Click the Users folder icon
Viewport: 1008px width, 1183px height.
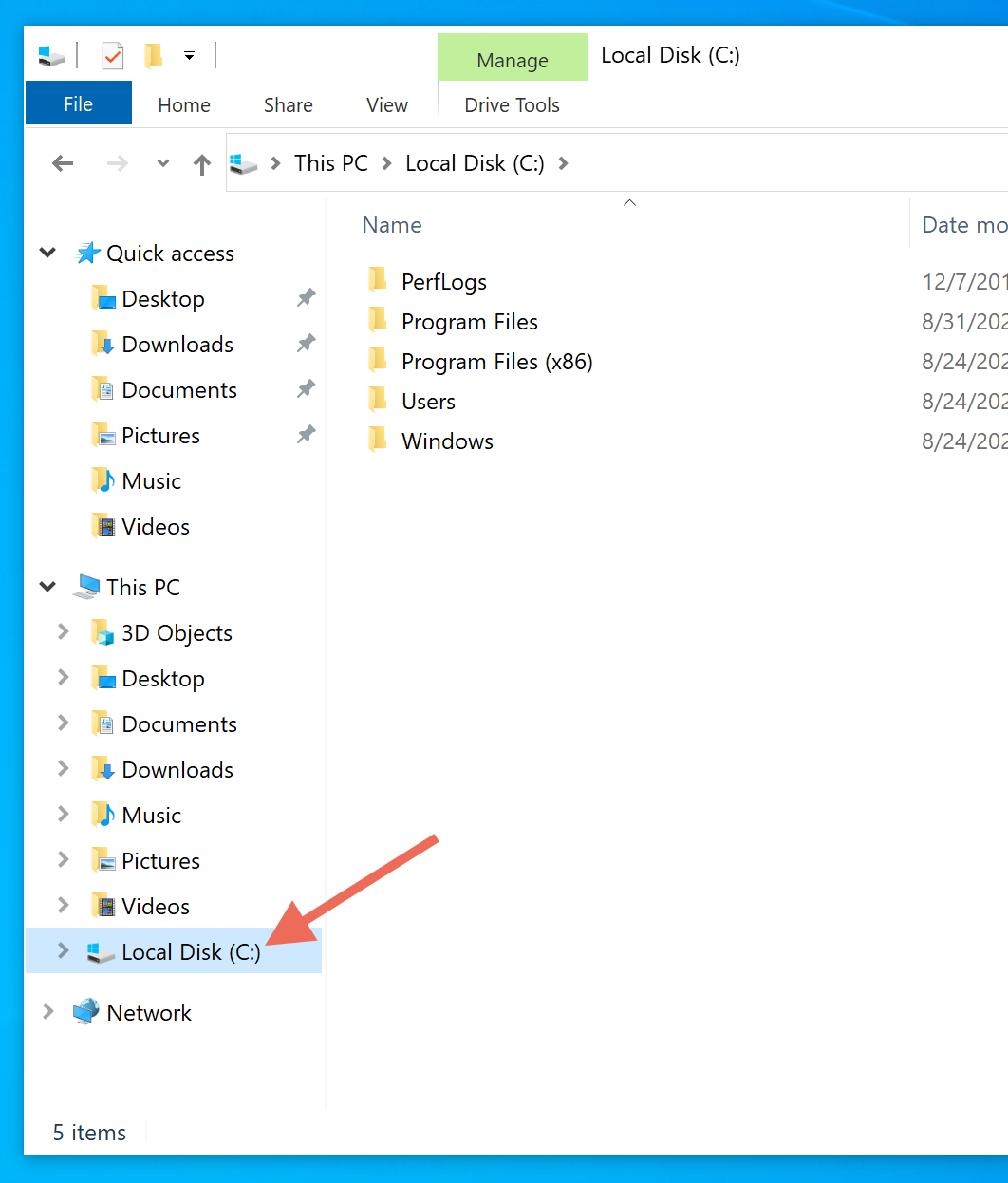click(x=378, y=400)
